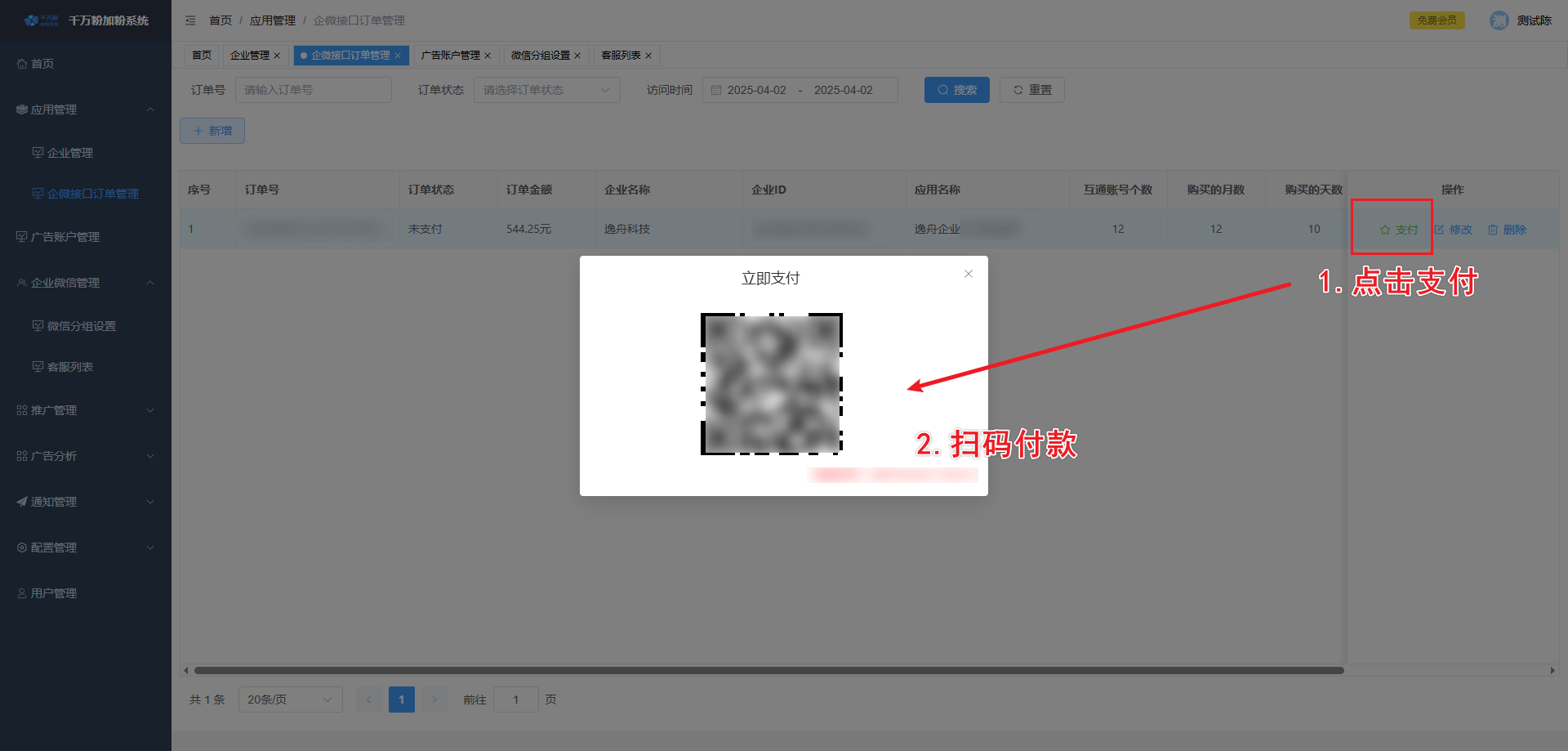This screenshot has height=751, width=1568.
Task: Click the sidebar collapse hamburger icon
Action: [x=190, y=20]
